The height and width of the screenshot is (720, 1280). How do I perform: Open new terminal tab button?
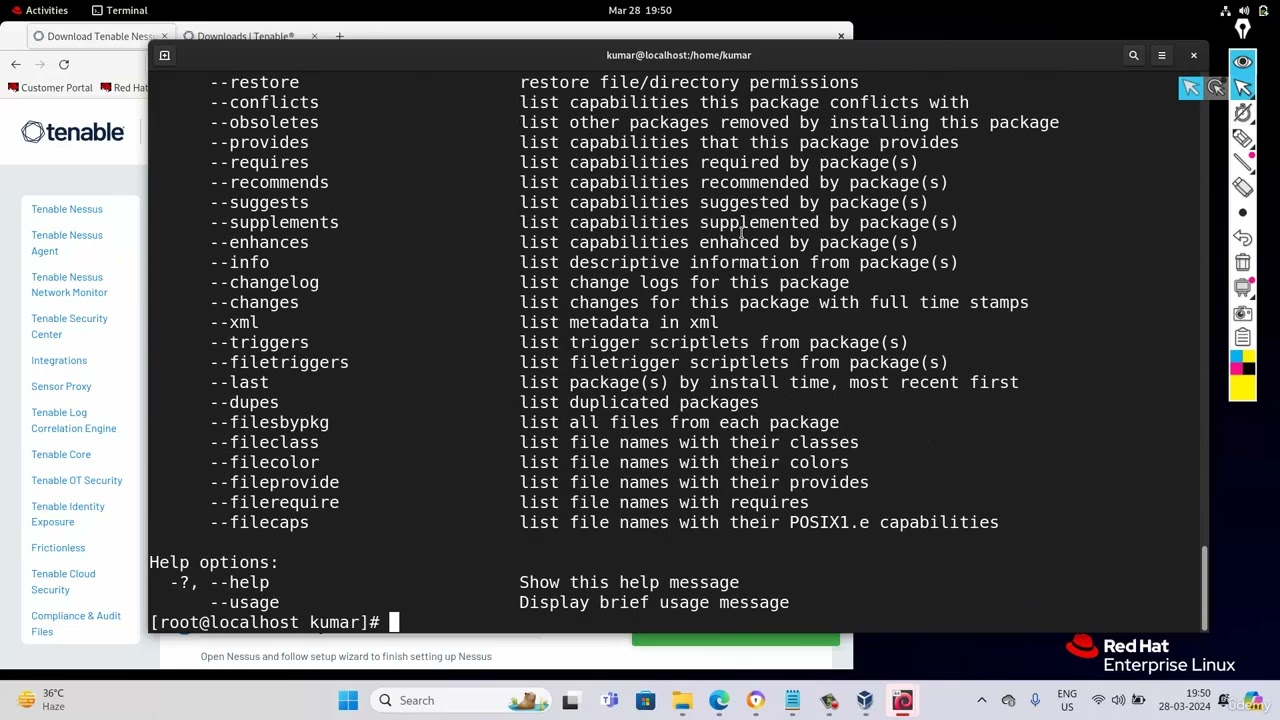pyautogui.click(x=165, y=55)
